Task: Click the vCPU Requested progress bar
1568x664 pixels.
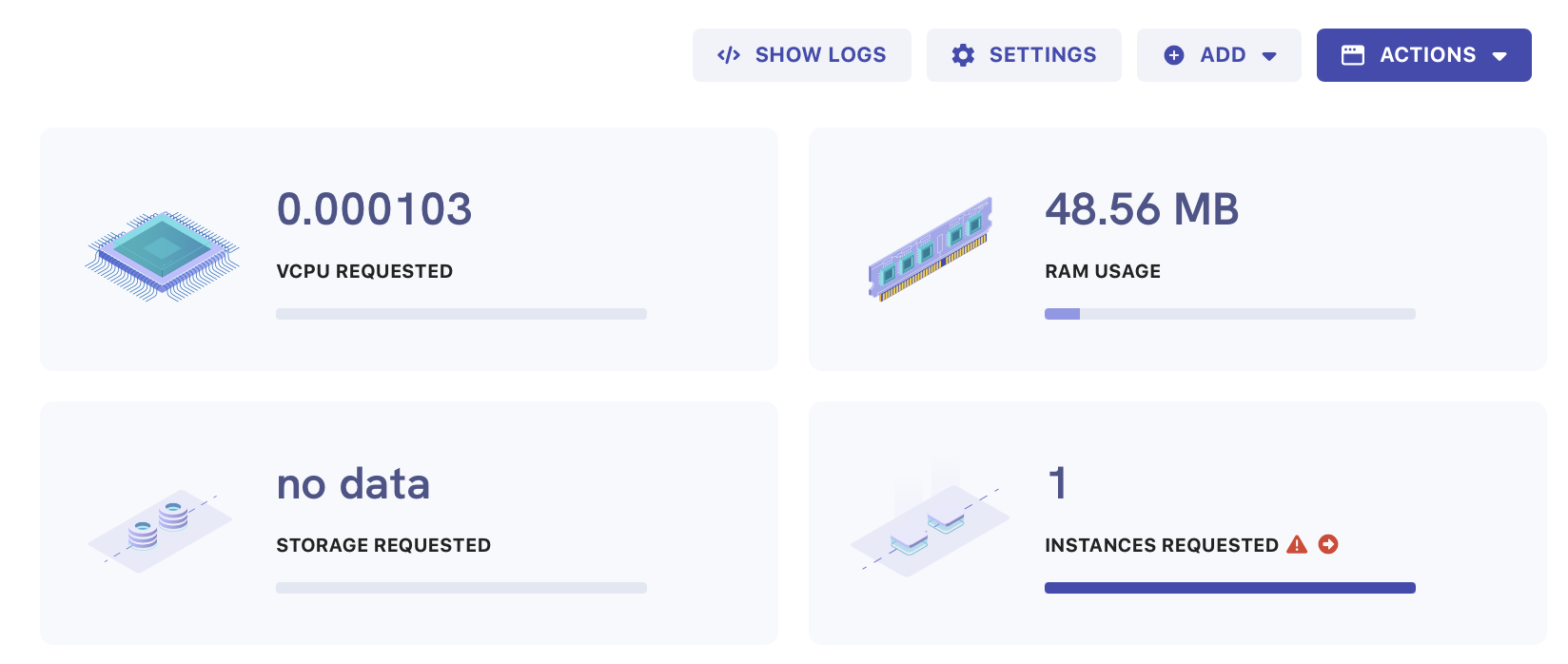Action: point(461,314)
